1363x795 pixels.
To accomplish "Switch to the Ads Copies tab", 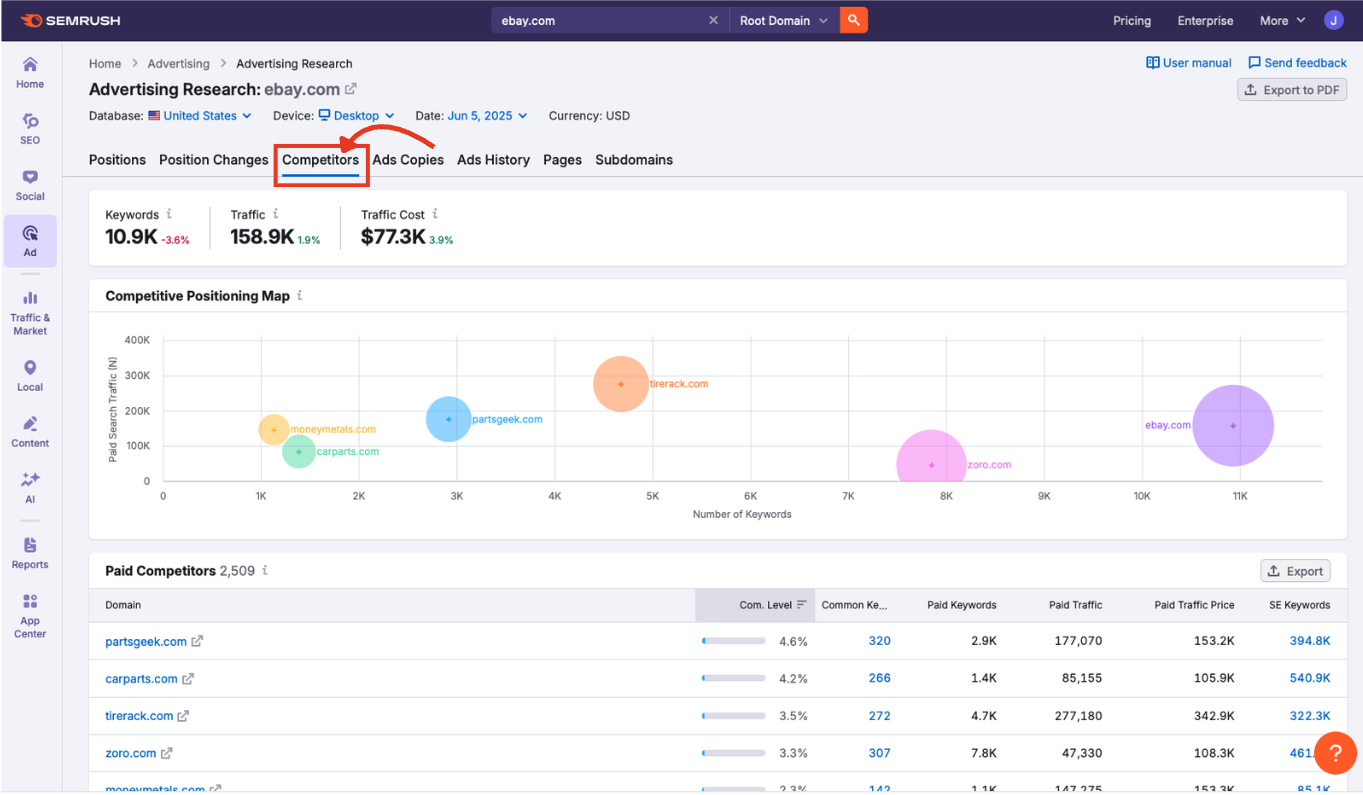I will (408, 159).
